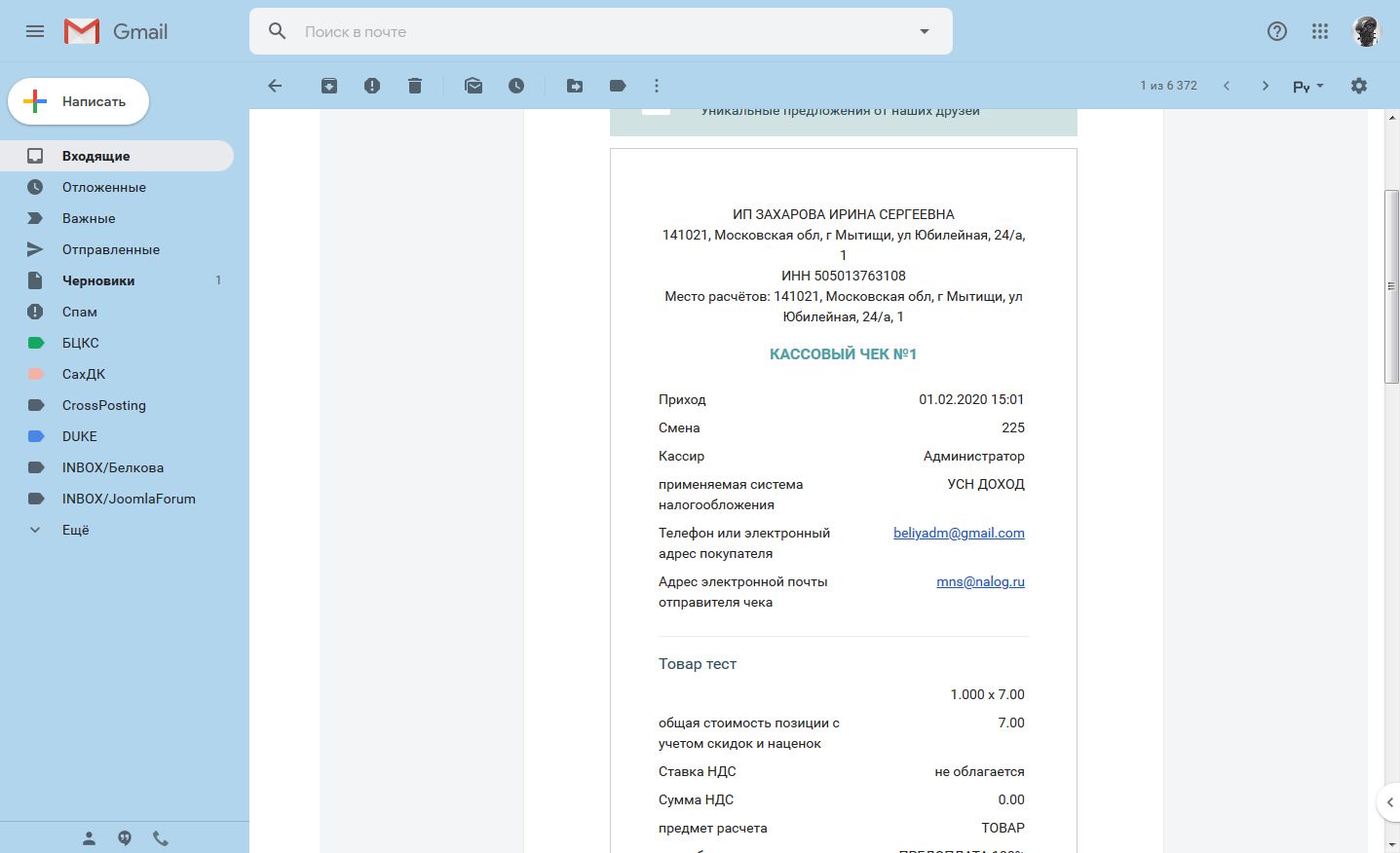This screenshot has width=1400, height=853.
Task: Archive this email
Action: pyautogui.click(x=329, y=86)
